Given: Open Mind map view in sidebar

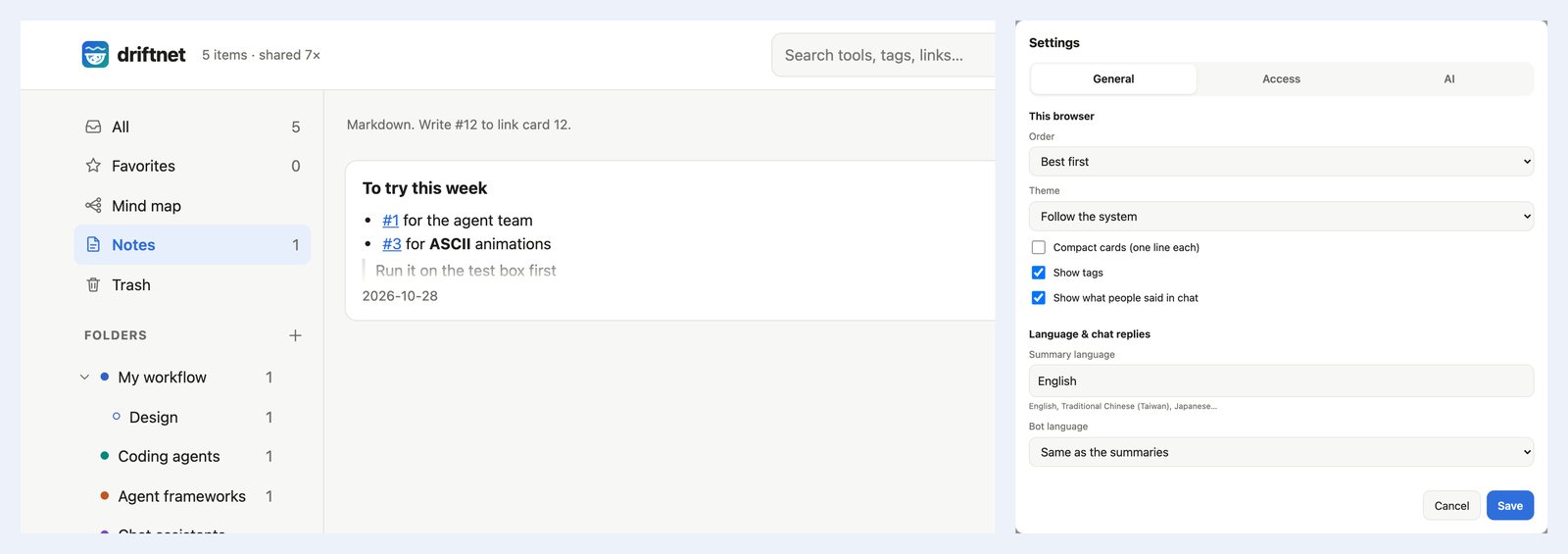Looking at the screenshot, I should [192, 206].
